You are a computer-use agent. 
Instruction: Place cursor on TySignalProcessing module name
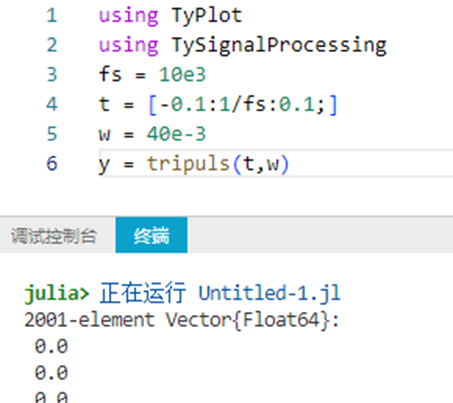[x=279, y=45]
